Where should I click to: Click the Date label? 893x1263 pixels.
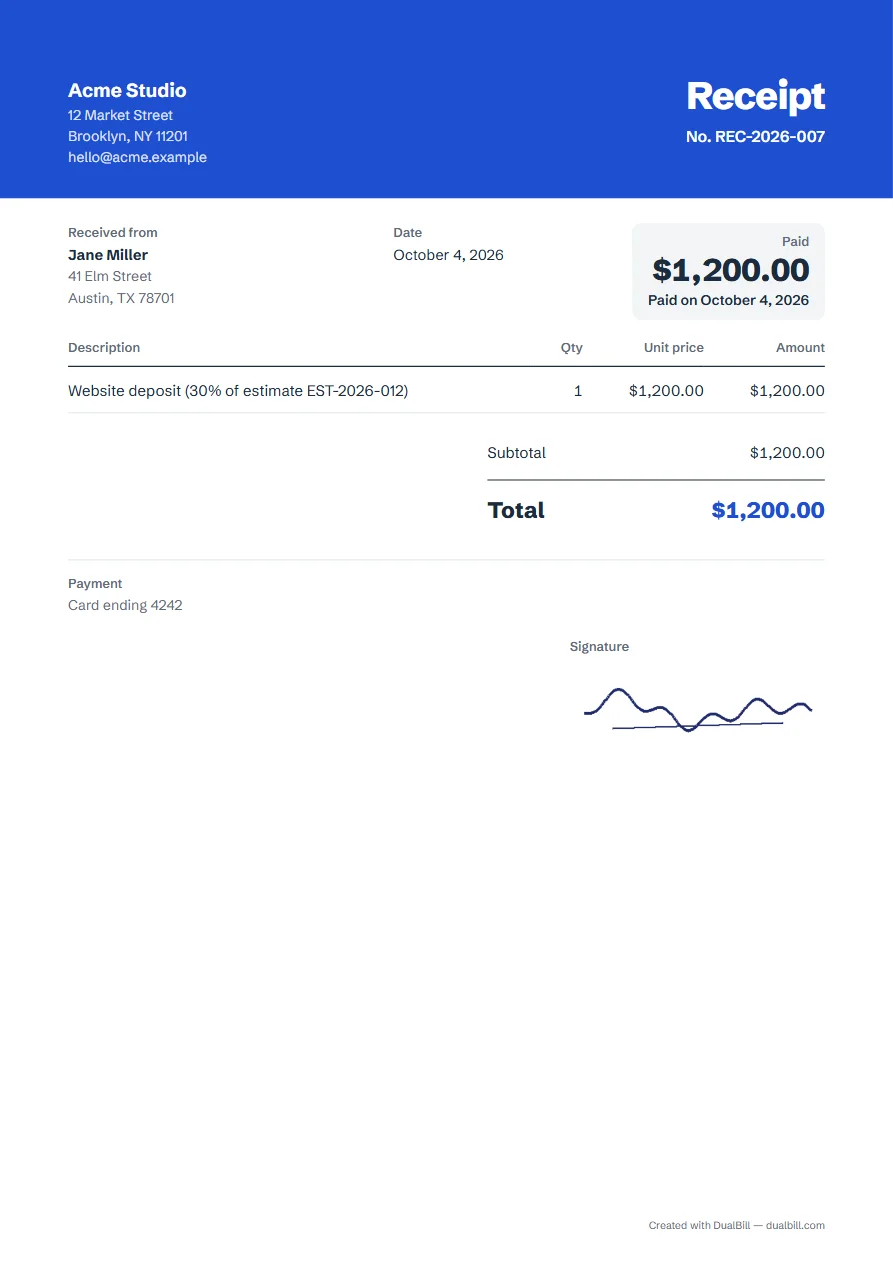[x=408, y=233]
